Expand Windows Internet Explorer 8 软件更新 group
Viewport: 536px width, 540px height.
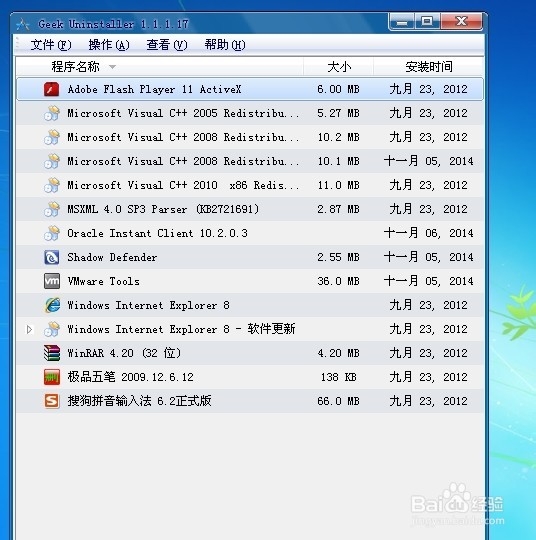29,330
